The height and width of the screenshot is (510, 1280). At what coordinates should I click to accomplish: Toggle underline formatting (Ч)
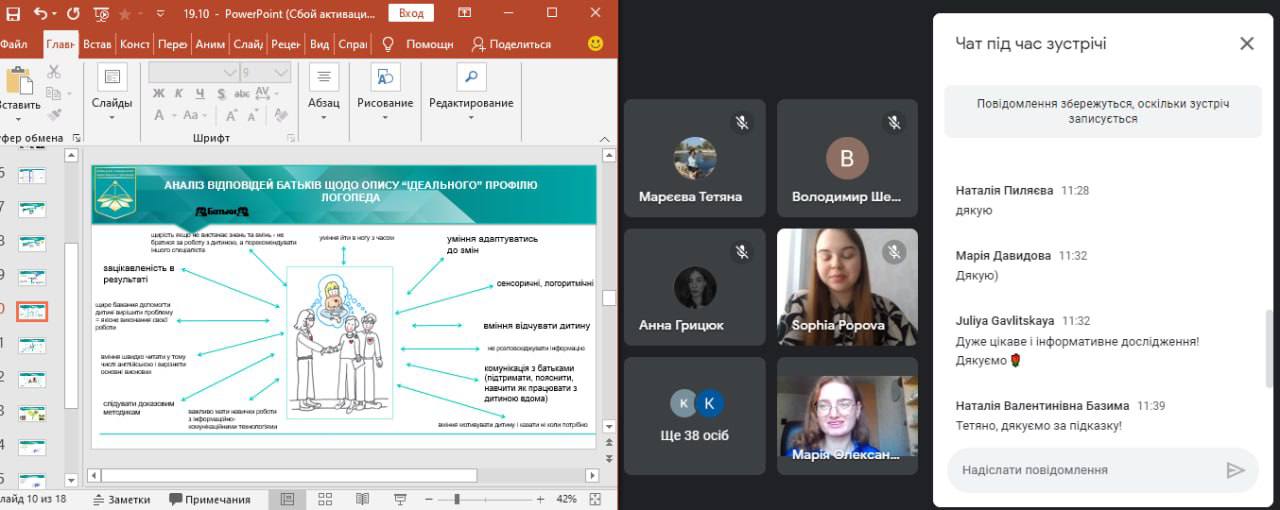pyautogui.click(x=200, y=93)
